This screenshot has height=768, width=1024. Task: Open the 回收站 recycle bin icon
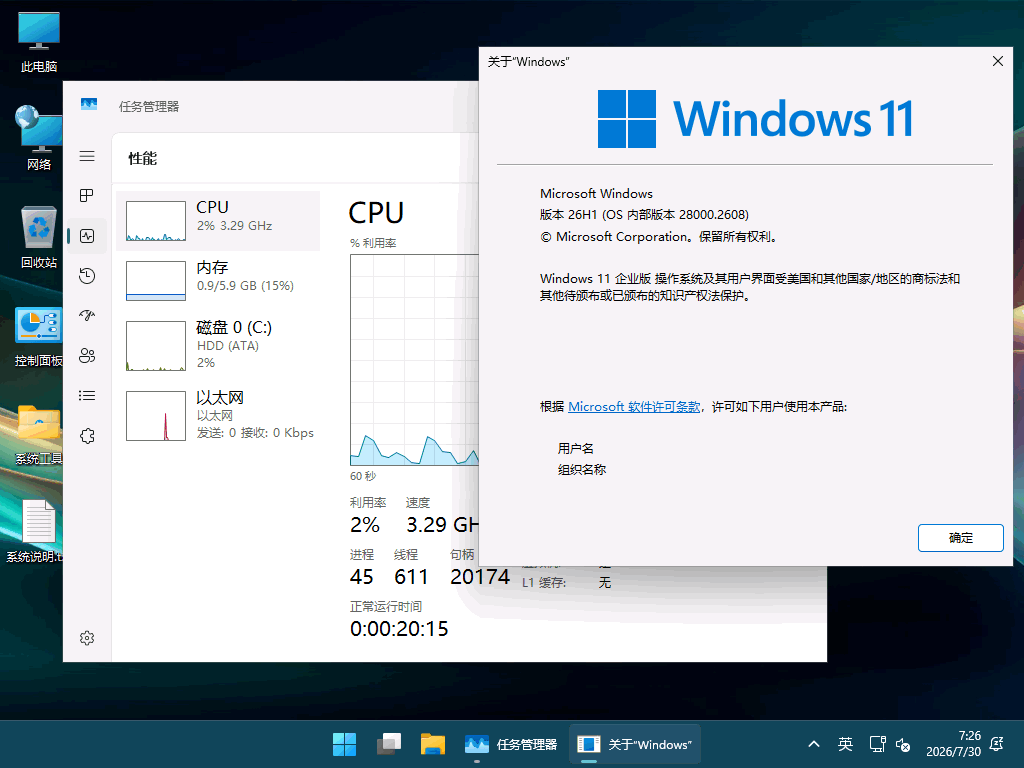pyautogui.click(x=39, y=238)
